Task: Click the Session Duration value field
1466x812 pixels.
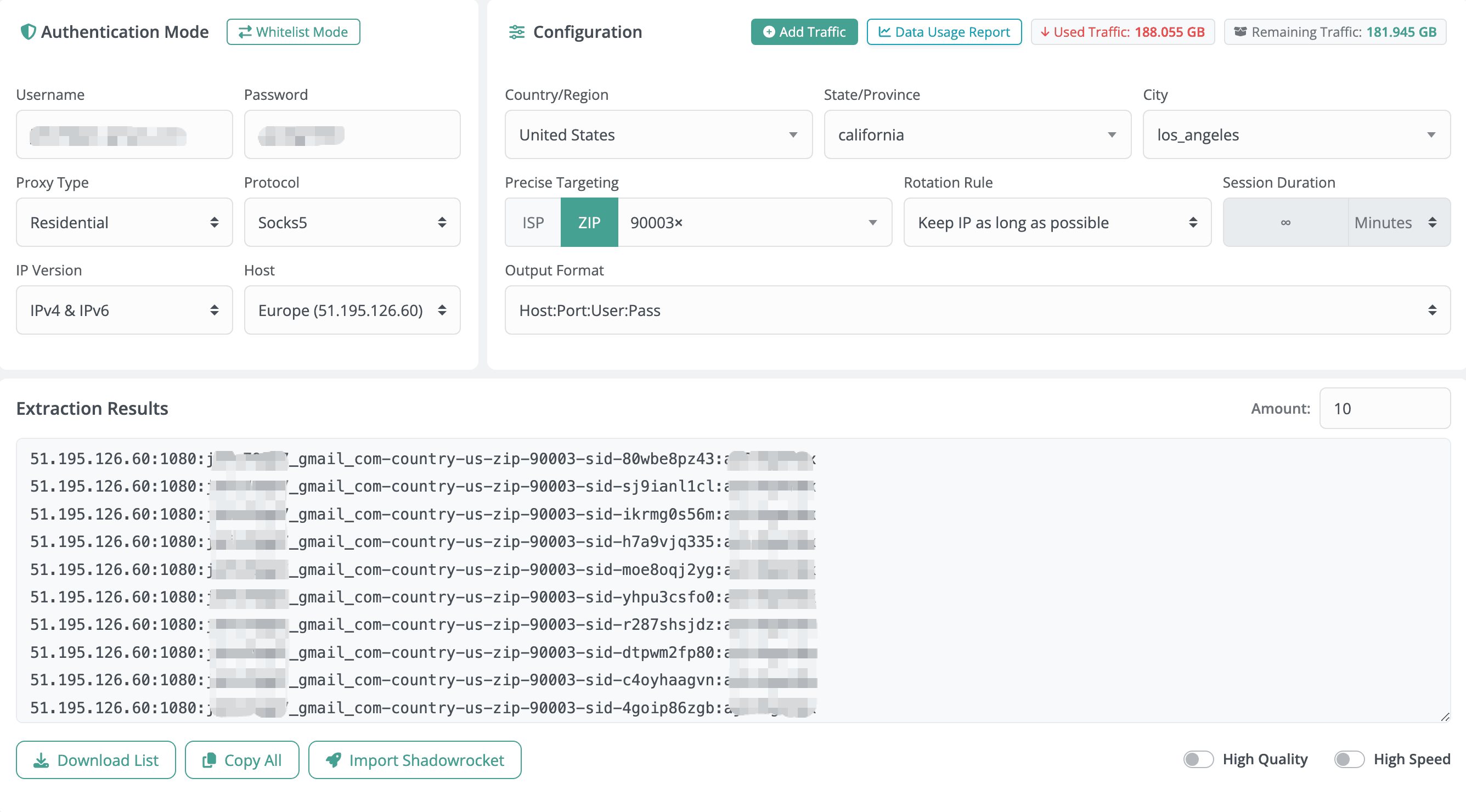Action: pyautogui.click(x=1285, y=223)
